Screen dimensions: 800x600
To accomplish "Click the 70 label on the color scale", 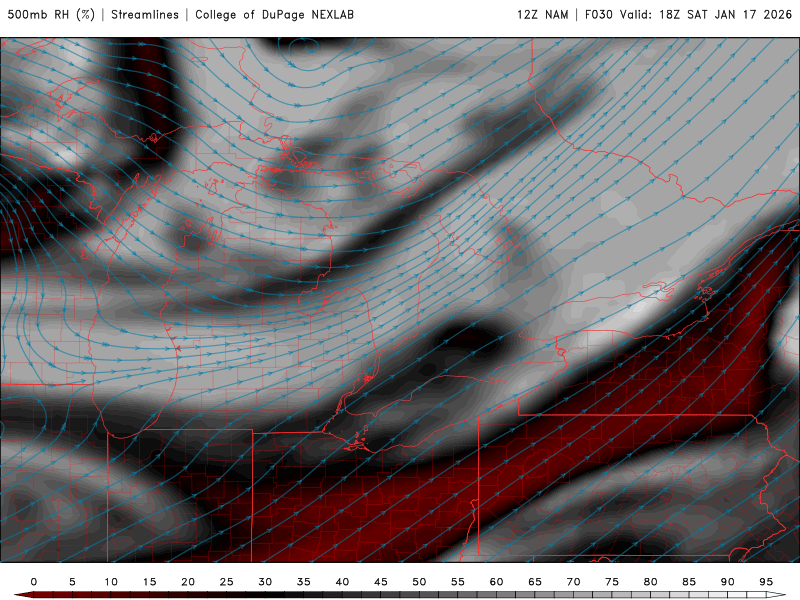I will (573, 582).
